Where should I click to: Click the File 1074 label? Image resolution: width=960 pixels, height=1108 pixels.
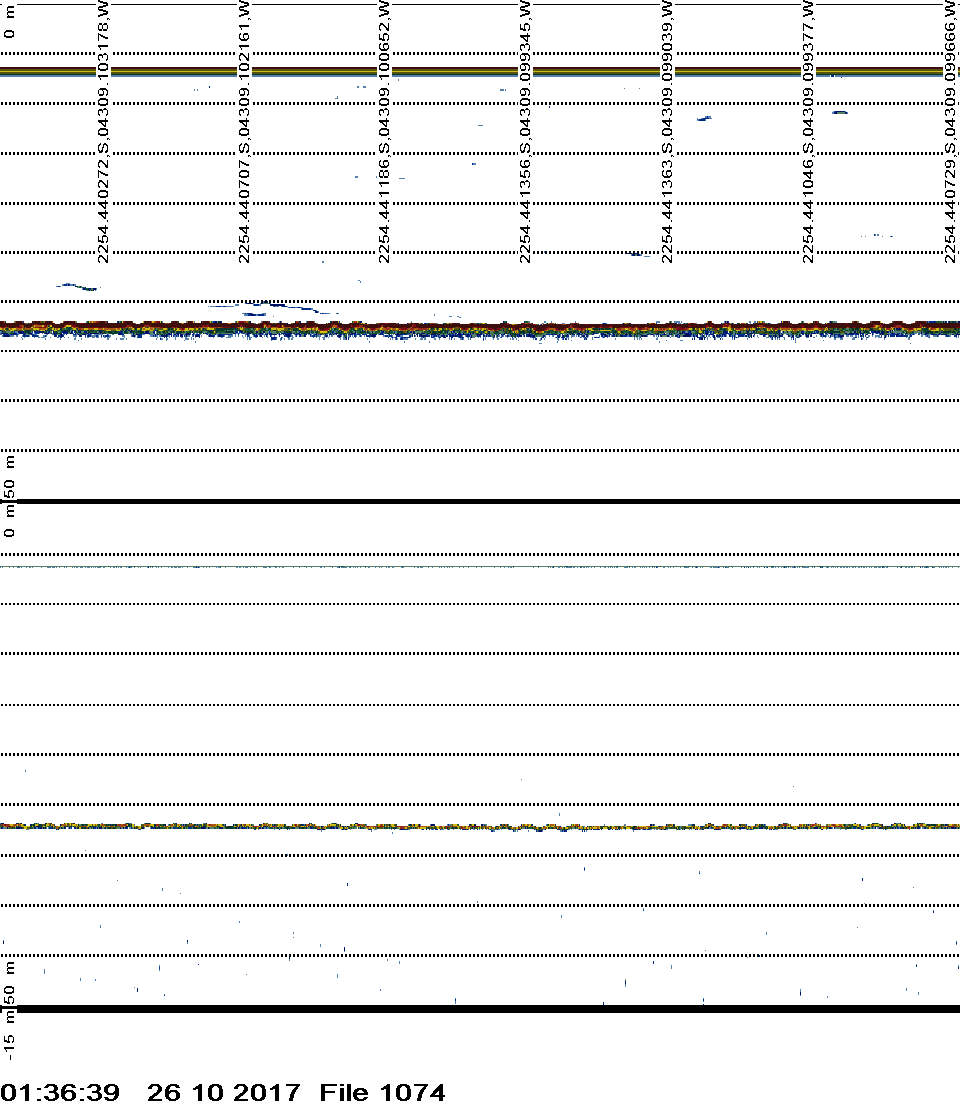click(382, 1092)
